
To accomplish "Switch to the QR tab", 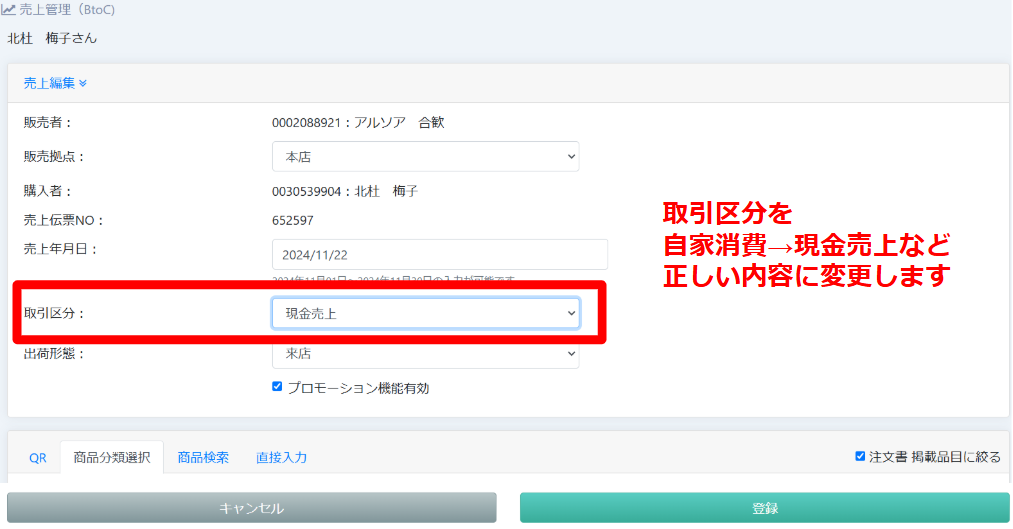I will click(x=37, y=457).
